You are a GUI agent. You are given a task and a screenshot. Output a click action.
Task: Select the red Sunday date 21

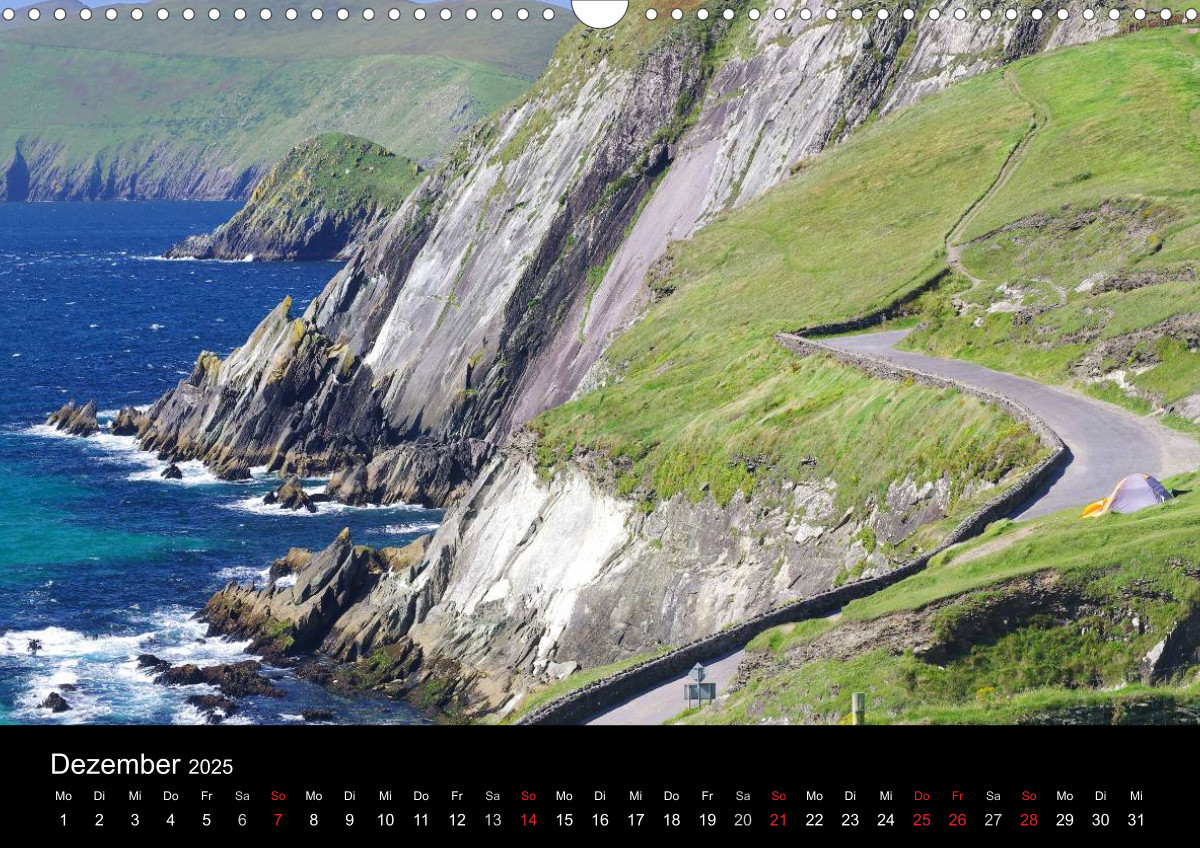(779, 820)
